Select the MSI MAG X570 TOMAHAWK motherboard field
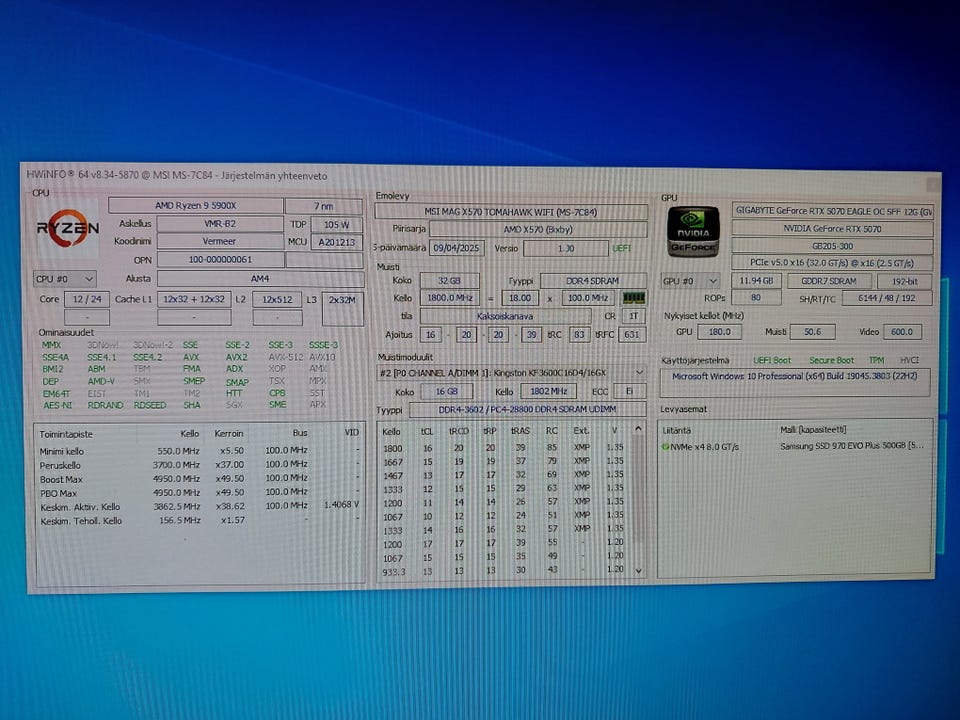Image resolution: width=960 pixels, height=720 pixels. 511,212
